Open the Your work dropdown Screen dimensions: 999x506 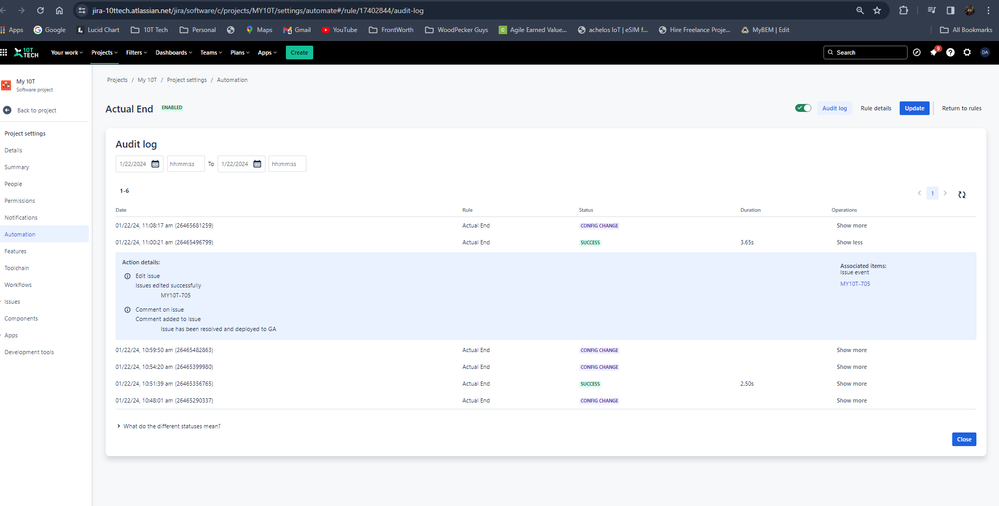point(67,52)
